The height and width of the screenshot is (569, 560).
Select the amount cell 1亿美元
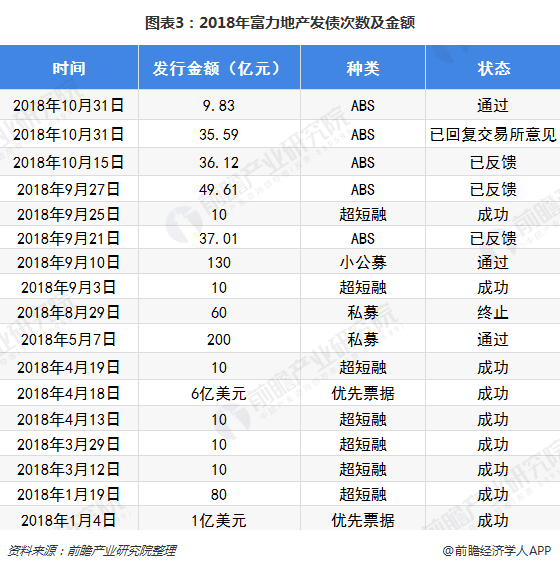click(219, 521)
